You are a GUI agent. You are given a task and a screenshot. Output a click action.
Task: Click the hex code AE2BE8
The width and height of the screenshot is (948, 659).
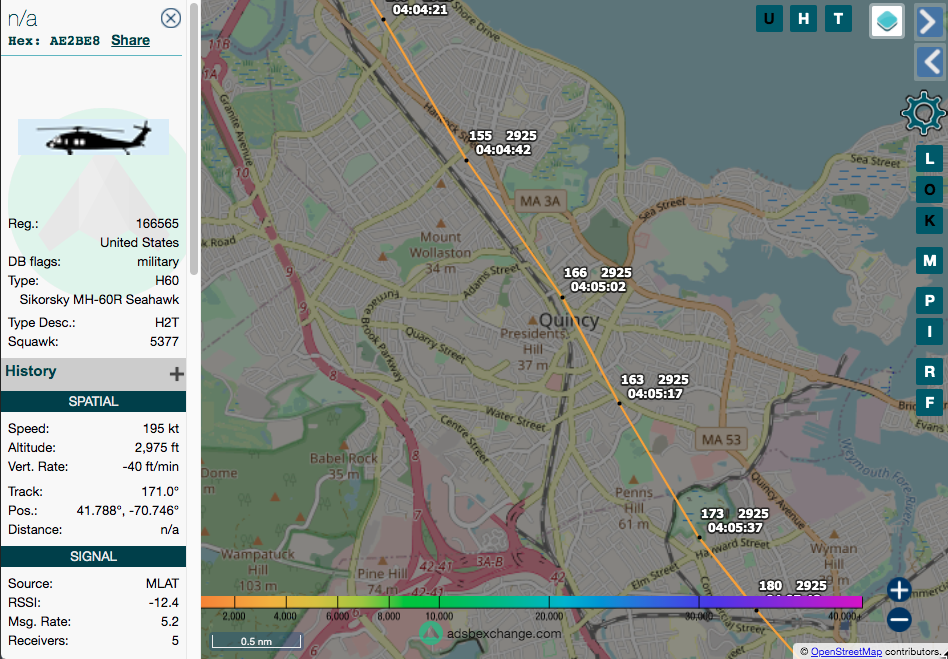(74, 41)
